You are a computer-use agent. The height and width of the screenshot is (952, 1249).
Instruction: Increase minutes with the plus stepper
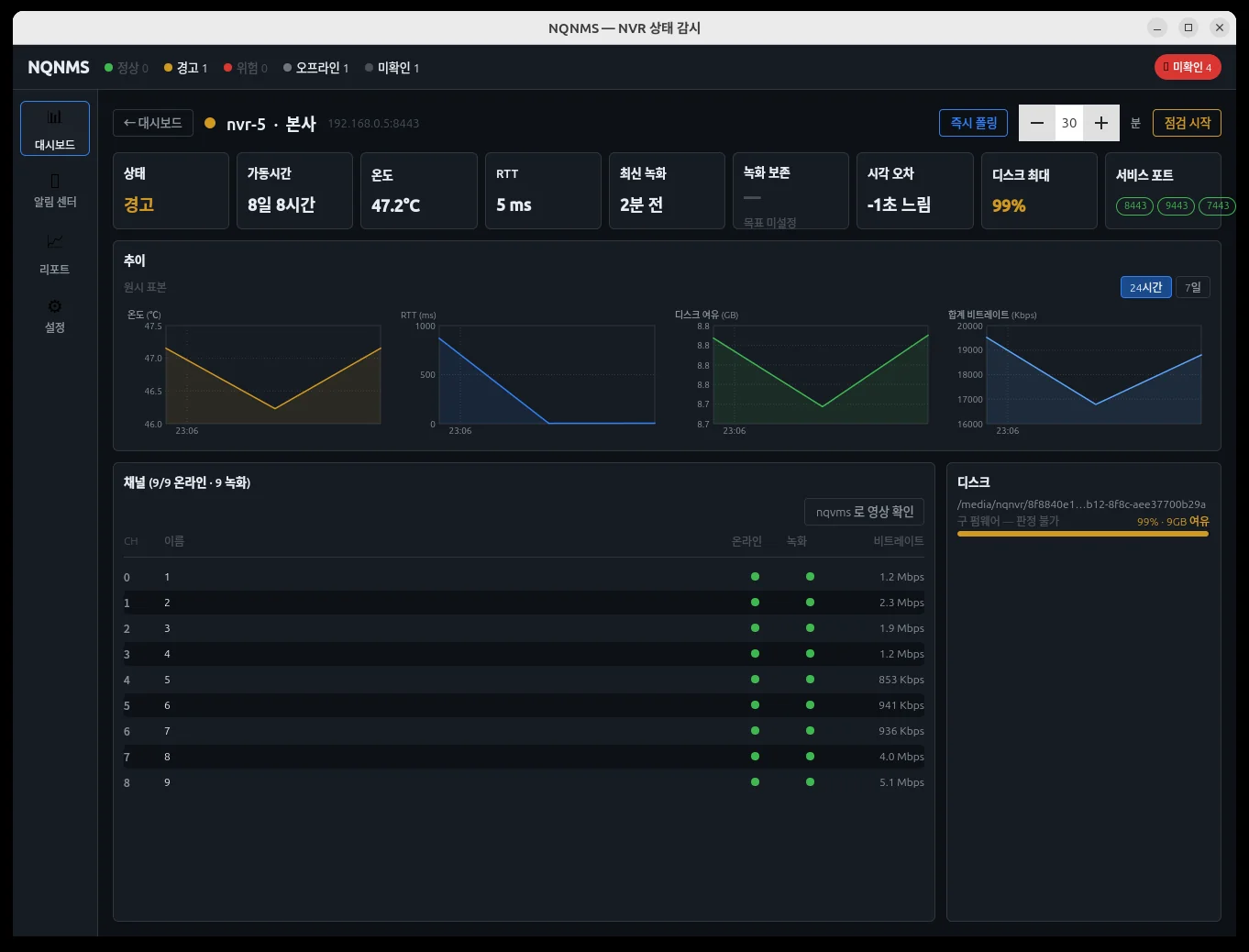coord(1101,123)
